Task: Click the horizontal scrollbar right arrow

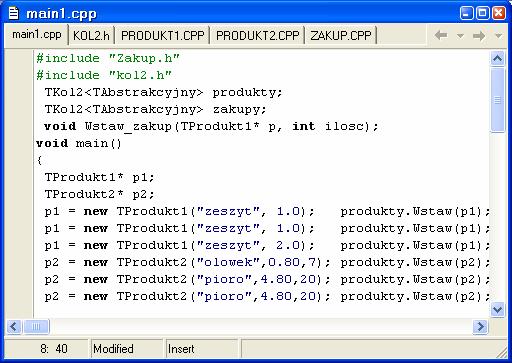Action: pos(480,326)
